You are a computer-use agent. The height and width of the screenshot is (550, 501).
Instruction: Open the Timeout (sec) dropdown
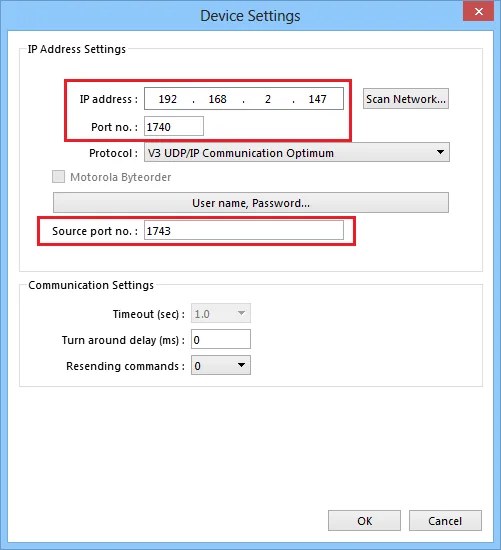click(221, 313)
